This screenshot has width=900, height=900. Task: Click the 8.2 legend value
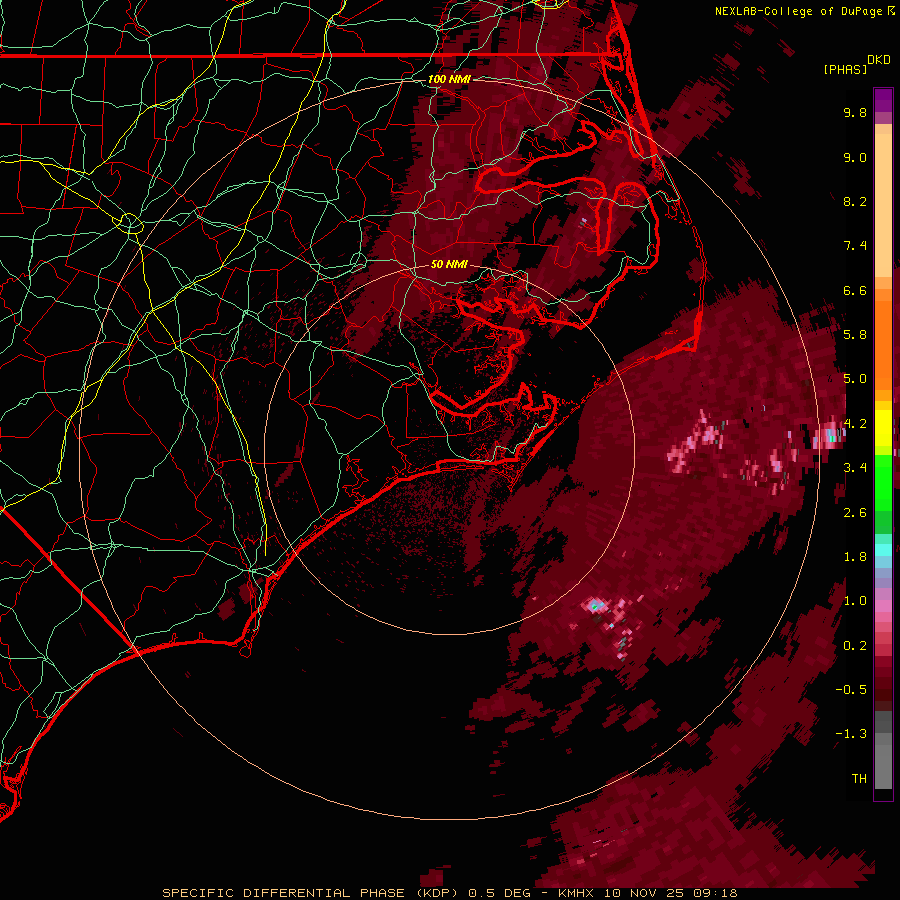[x=855, y=201]
